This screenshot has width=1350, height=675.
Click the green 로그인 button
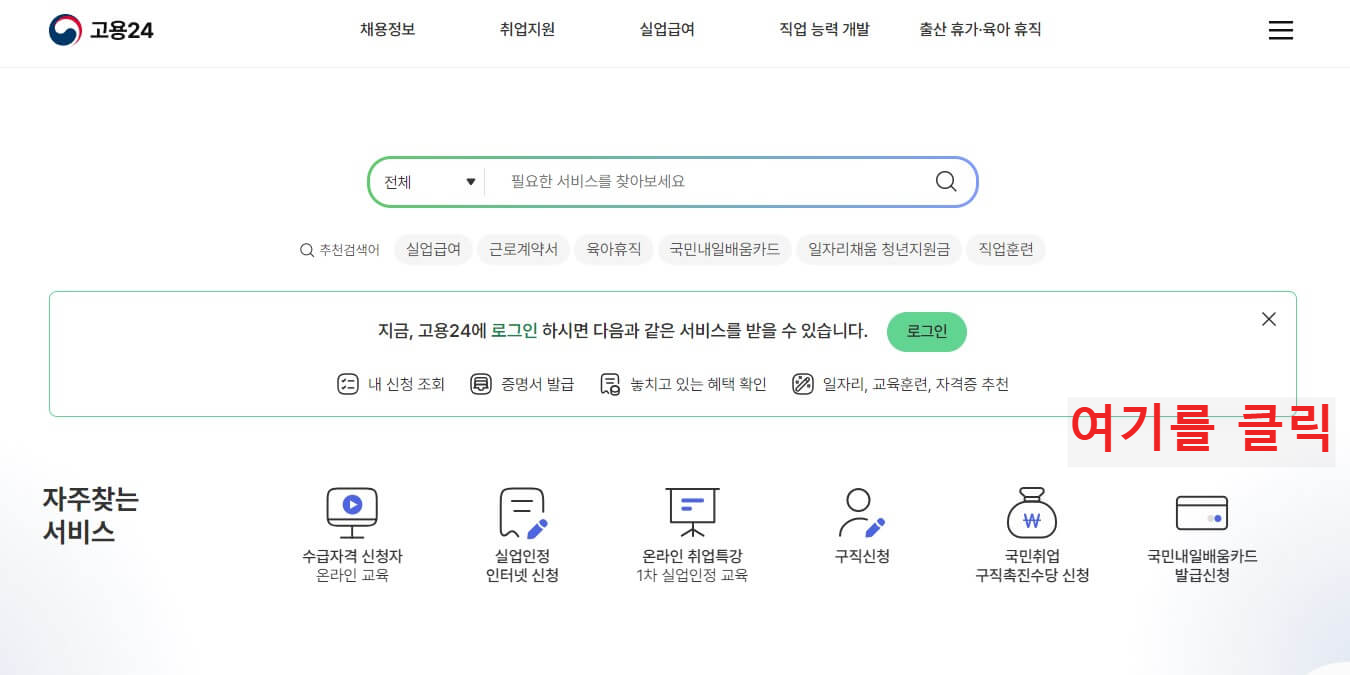click(x=927, y=332)
